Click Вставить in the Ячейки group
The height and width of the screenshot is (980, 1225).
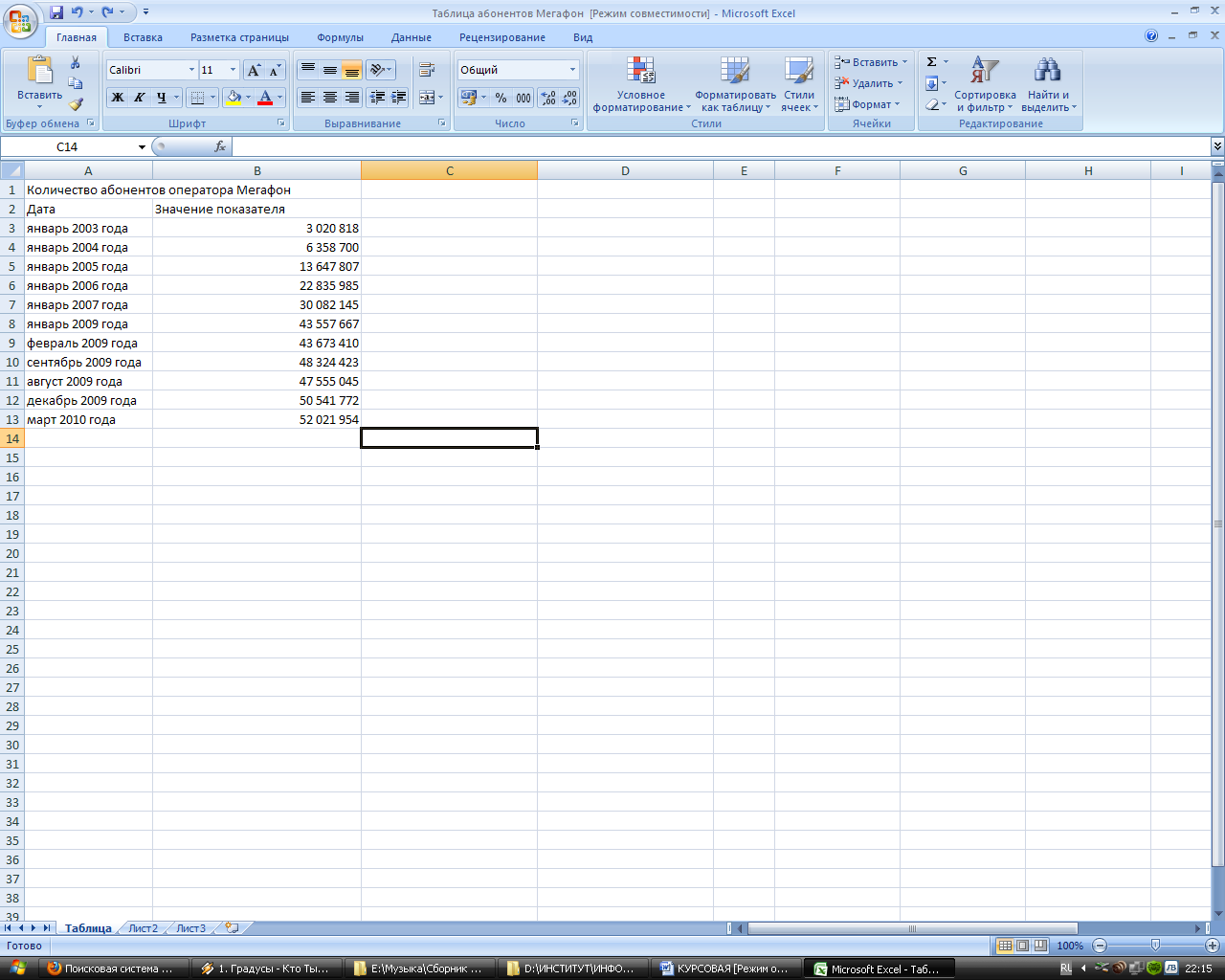pyautogui.click(x=871, y=62)
